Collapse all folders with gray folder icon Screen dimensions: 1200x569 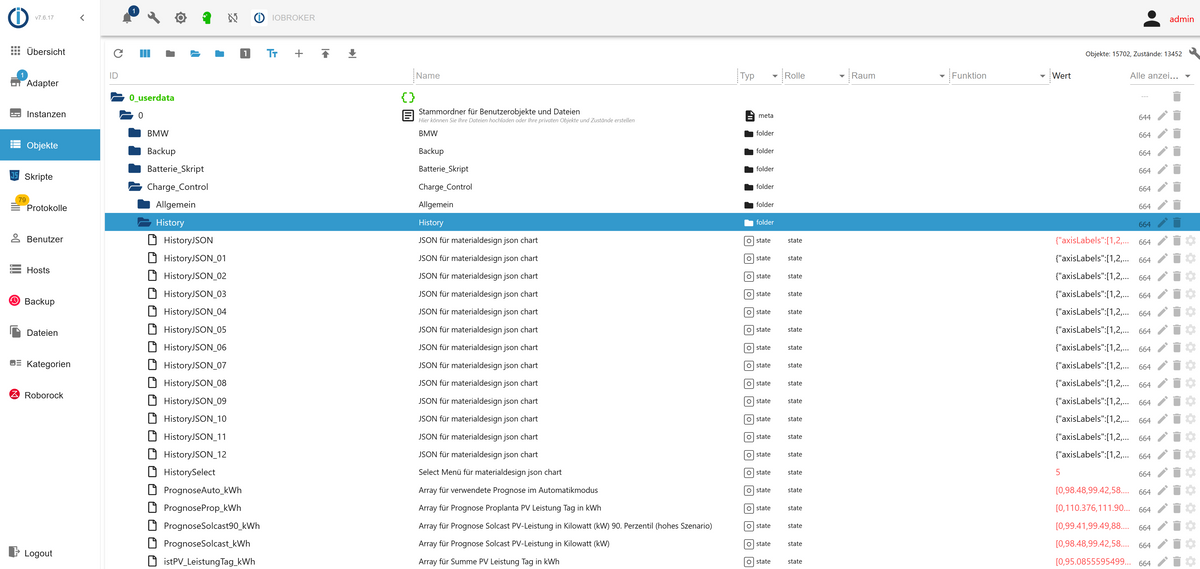coord(170,54)
